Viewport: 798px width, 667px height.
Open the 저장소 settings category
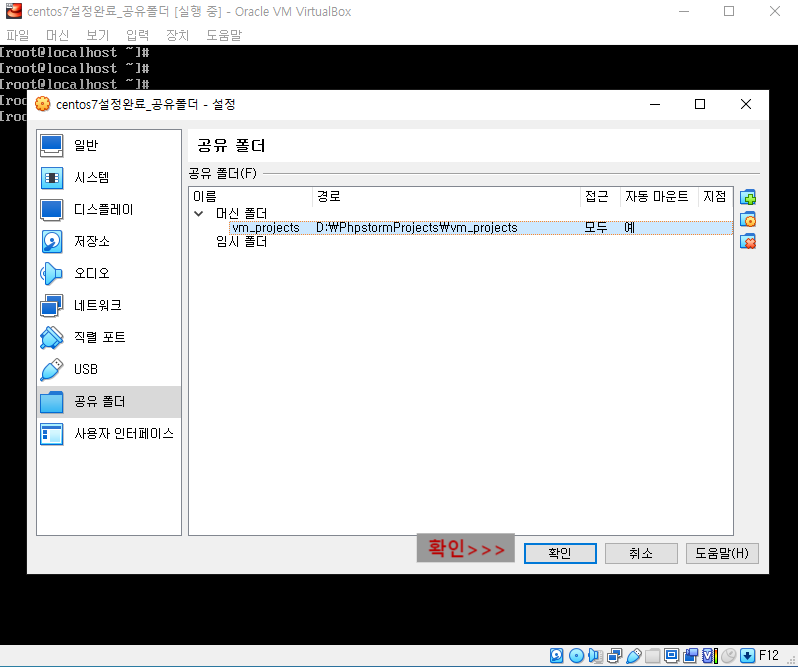click(x=108, y=242)
